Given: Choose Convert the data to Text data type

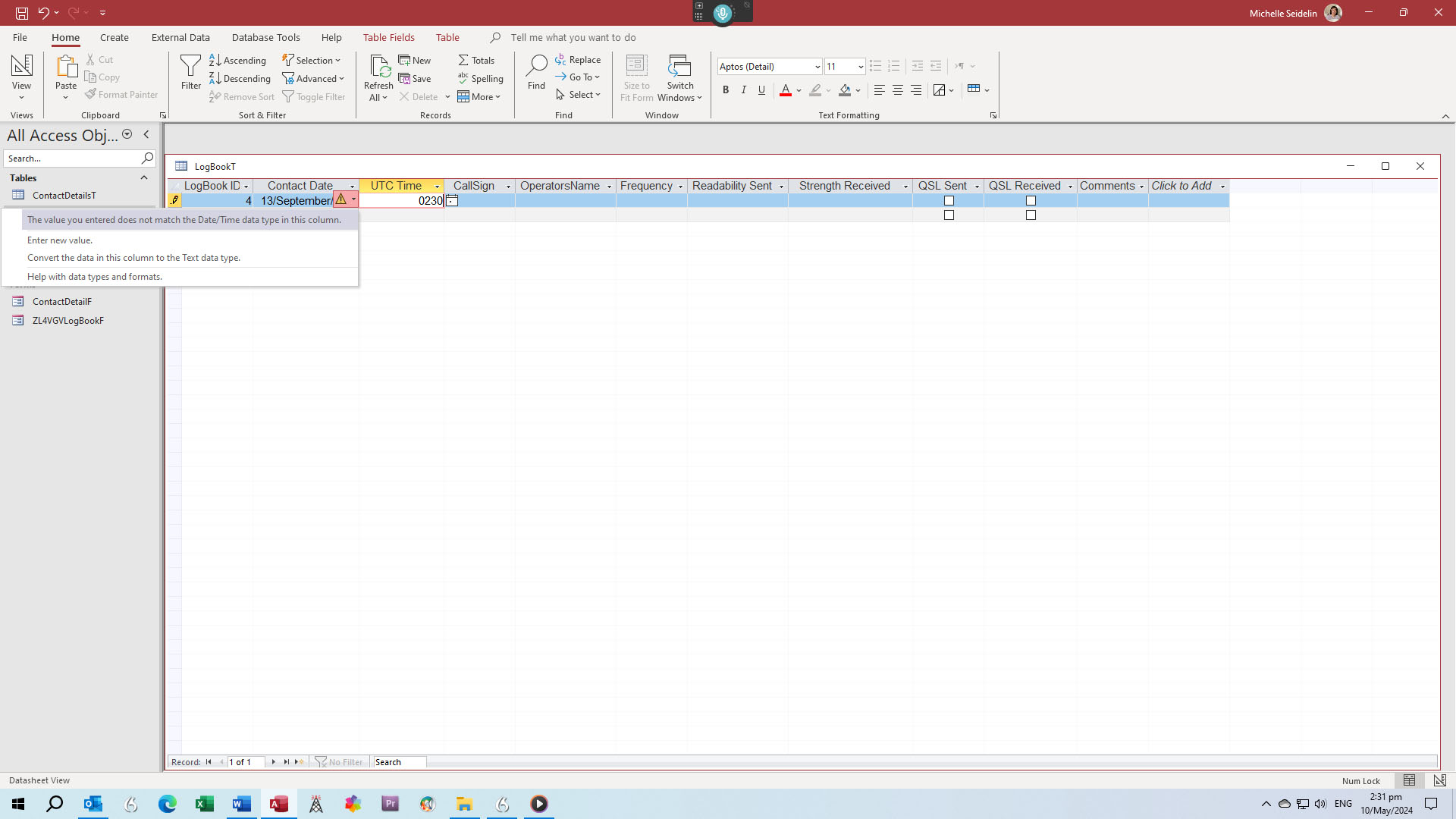Looking at the screenshot, I should pyautogui.click(x=133, y=258).
